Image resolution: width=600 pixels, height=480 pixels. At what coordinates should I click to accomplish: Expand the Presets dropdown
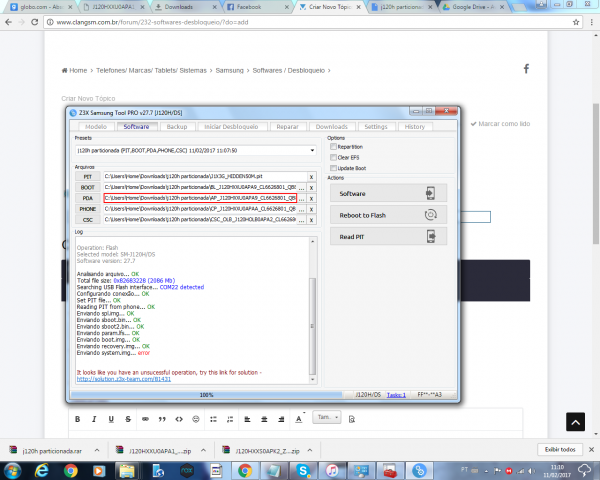[312, 150]
